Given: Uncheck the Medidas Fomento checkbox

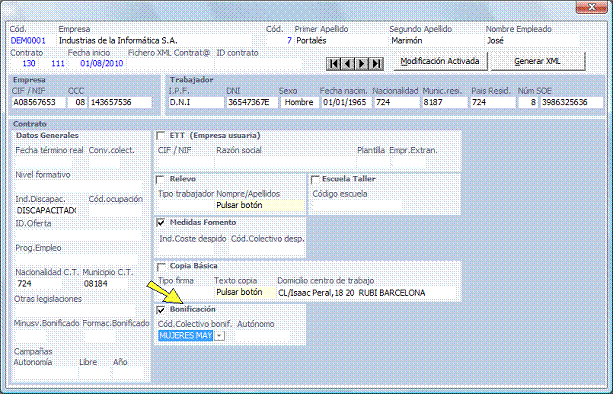Looking at the screenshot, I should 160,223.
